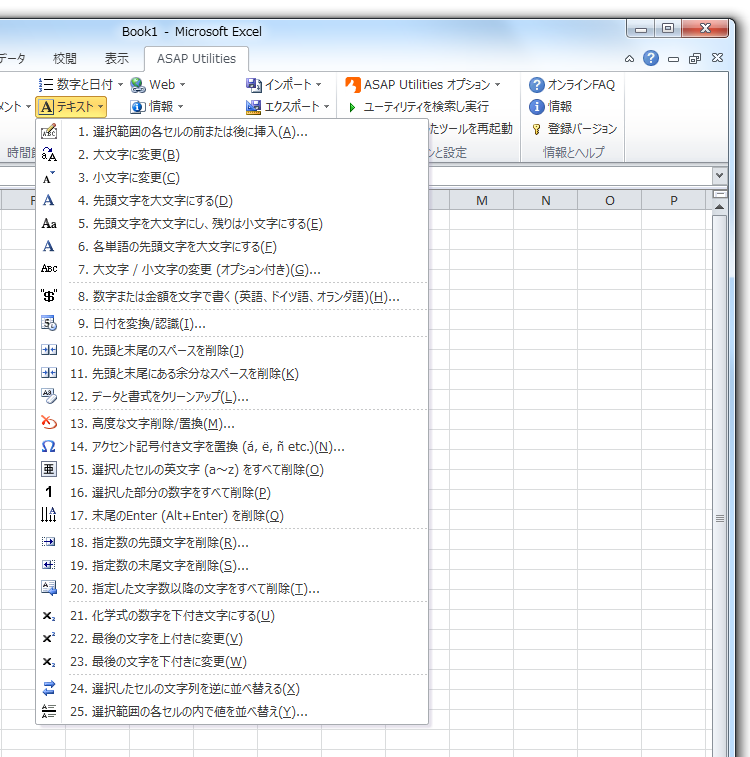The height and width of the screenshot is (757, 750).
Task: Click the key icon for 登録バージョン
Action: click(536, 129)
